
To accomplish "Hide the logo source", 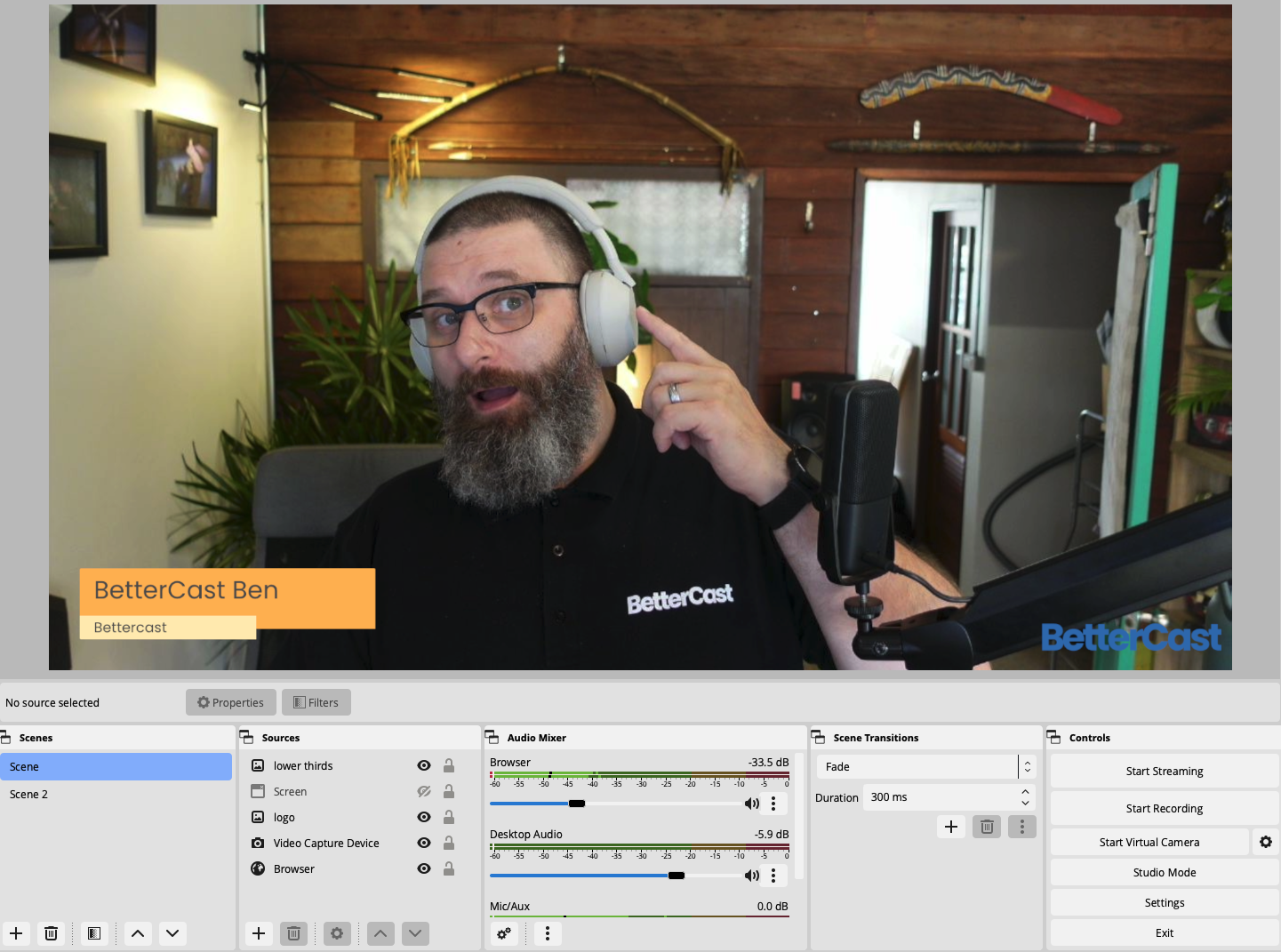I will point(424,817).
